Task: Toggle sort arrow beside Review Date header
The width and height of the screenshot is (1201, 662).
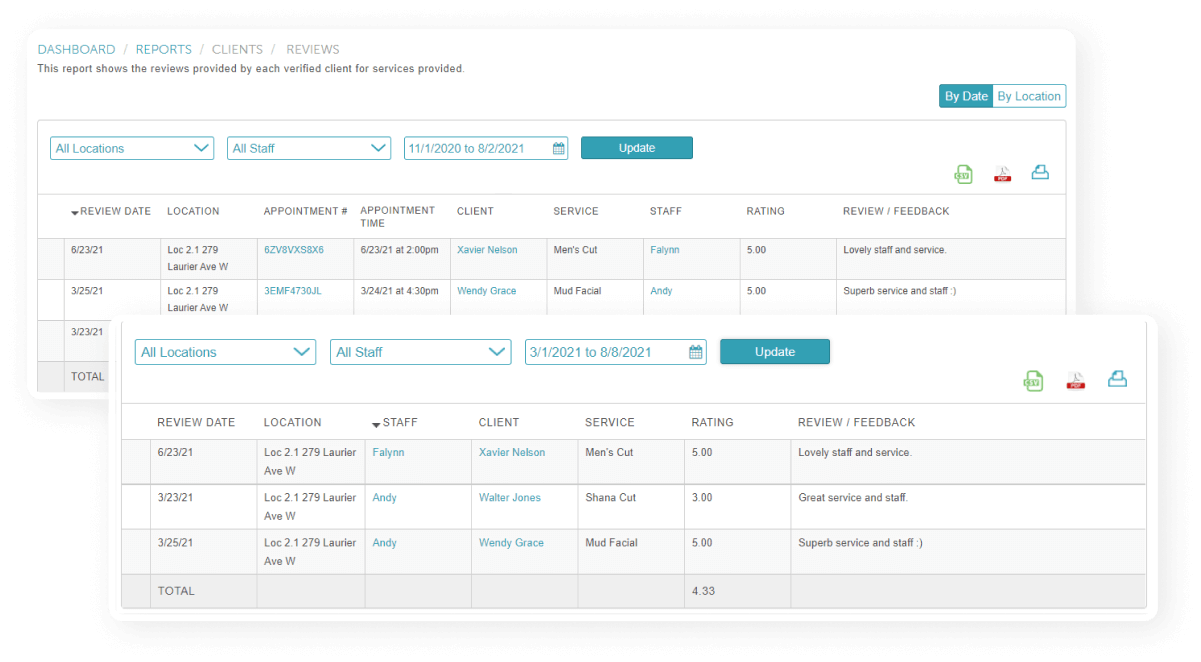Action: click(x=74, y=212)
